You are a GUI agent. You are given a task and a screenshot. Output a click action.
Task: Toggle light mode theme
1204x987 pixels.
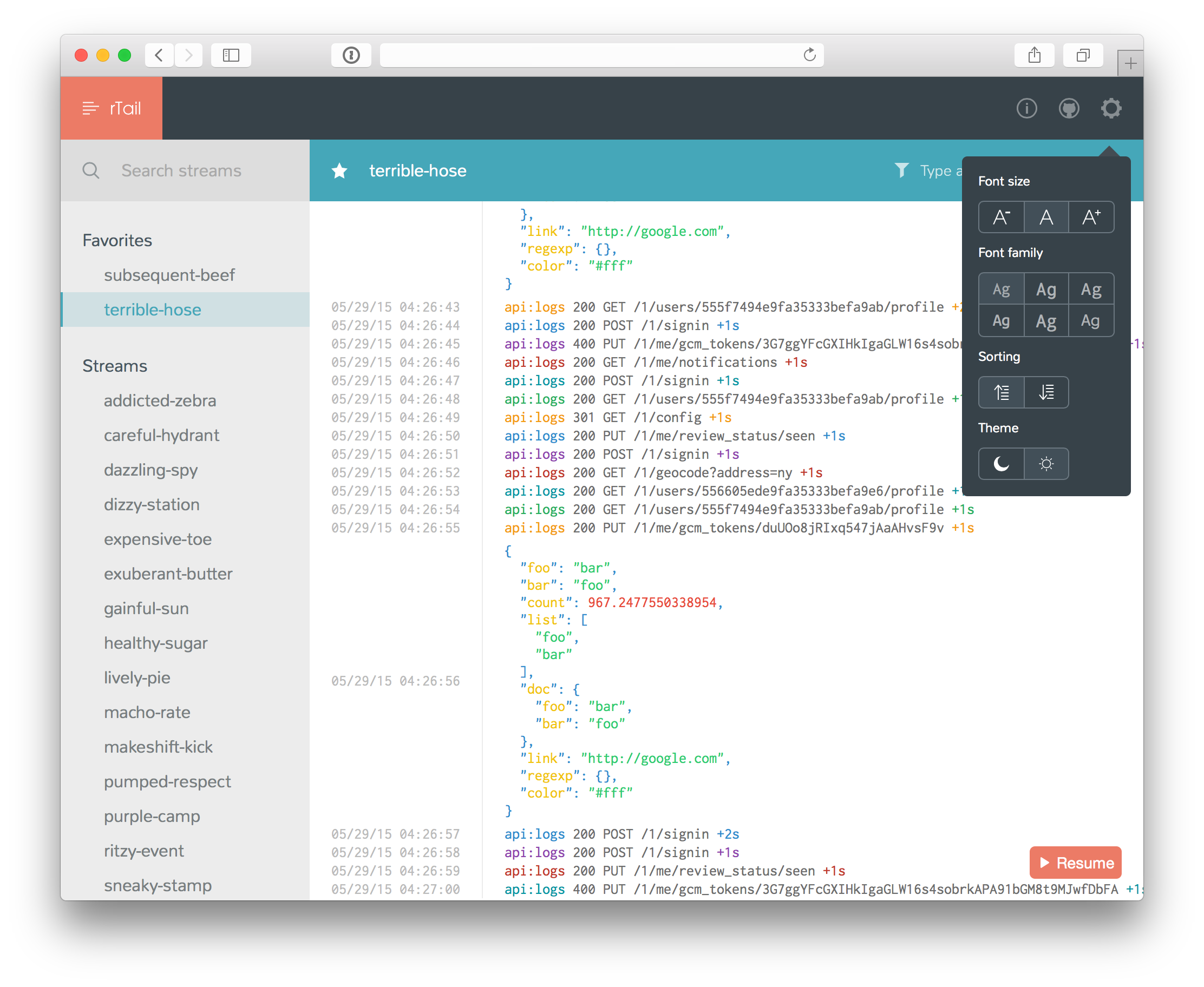click(1046, 462)
